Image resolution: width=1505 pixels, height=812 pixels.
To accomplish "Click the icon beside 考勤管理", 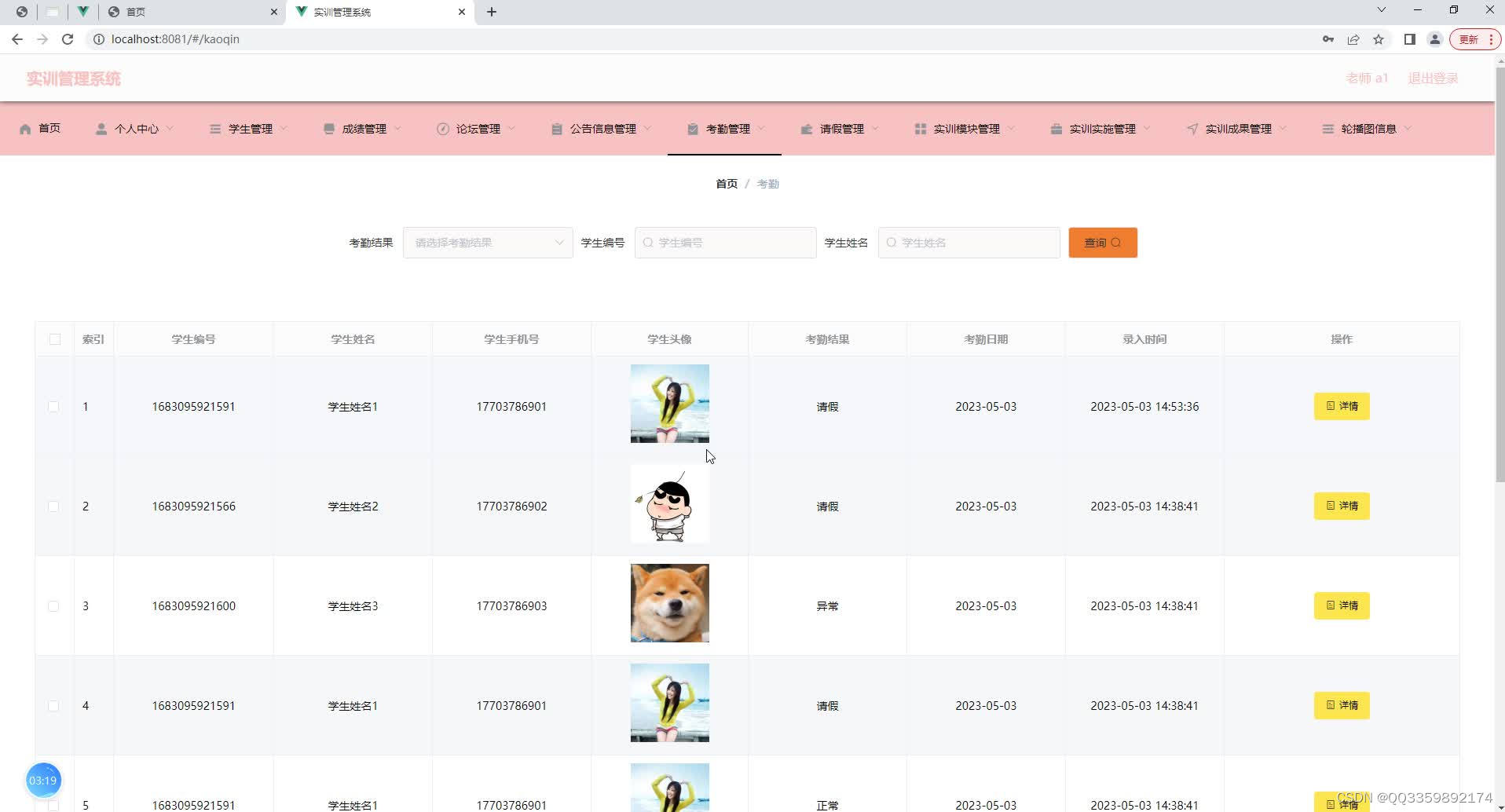I will (693, 129).
